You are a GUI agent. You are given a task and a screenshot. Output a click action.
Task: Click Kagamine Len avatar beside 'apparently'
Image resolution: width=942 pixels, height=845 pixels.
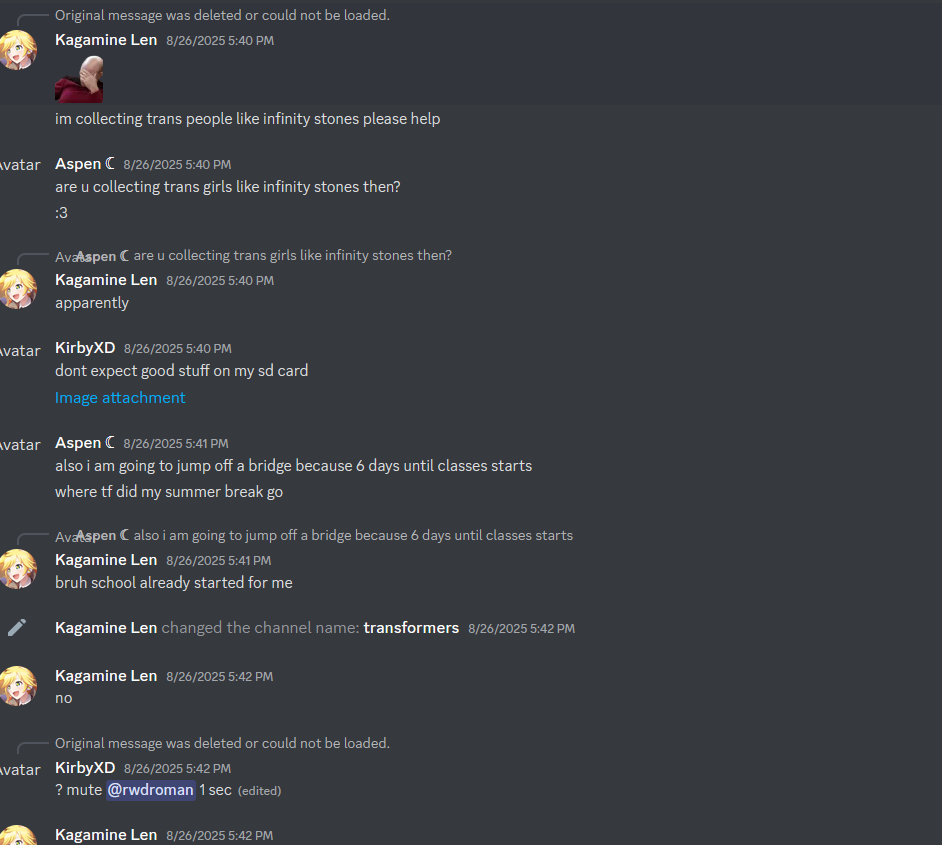point(17,289)
